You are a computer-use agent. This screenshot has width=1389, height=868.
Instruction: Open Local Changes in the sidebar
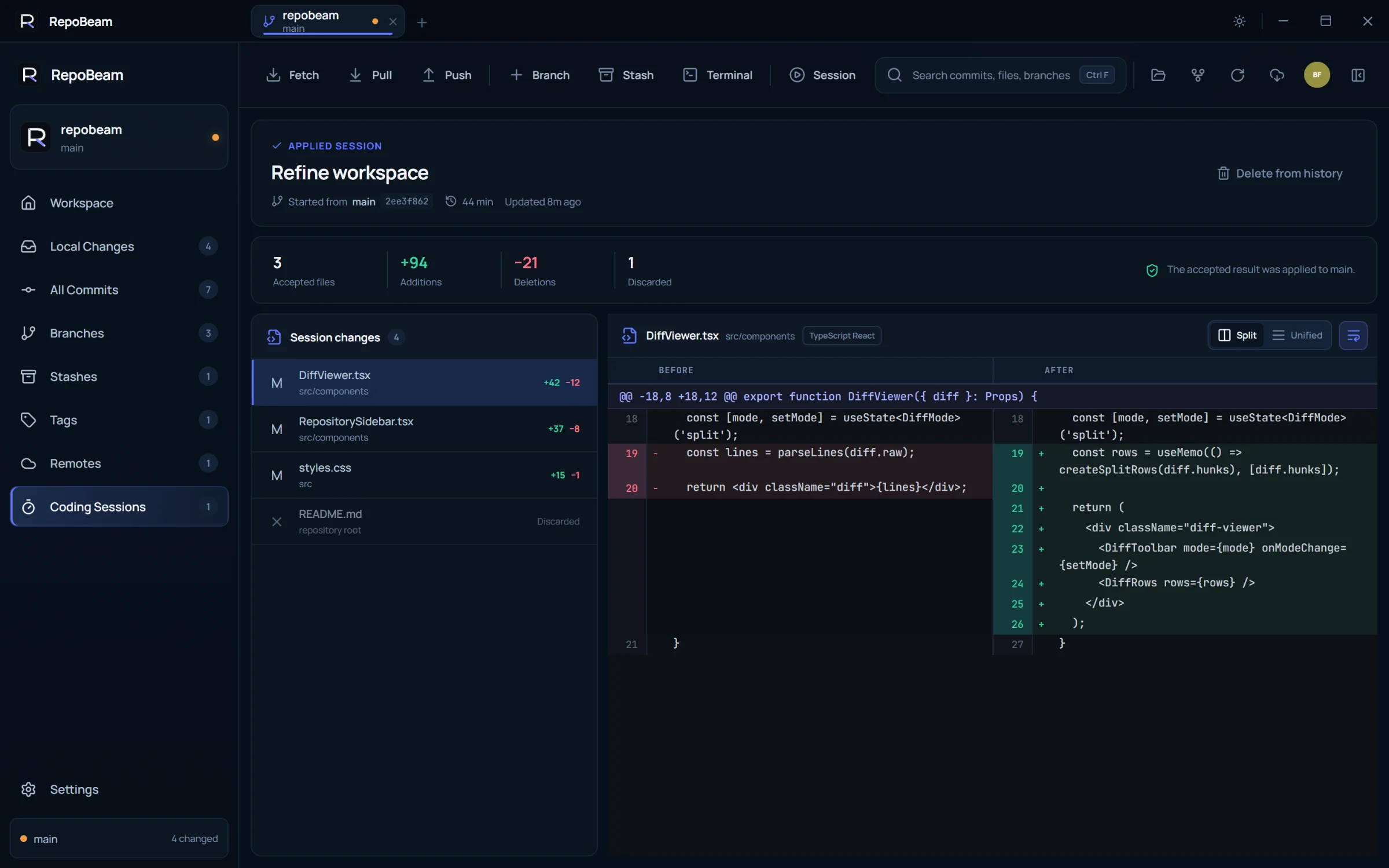(x=119, y=247)
